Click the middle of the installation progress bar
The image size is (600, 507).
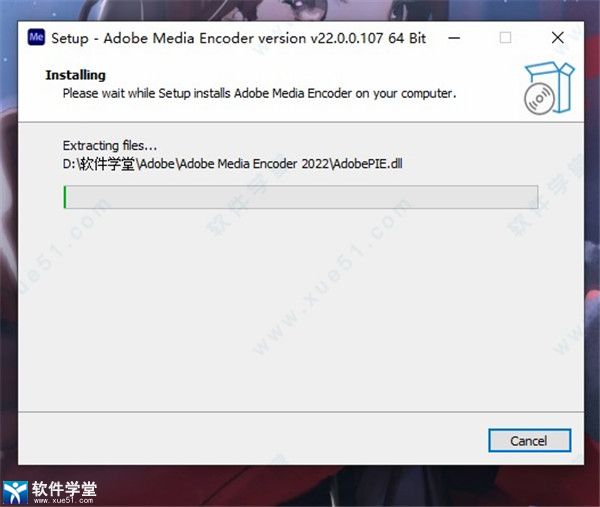pos(301,197)
